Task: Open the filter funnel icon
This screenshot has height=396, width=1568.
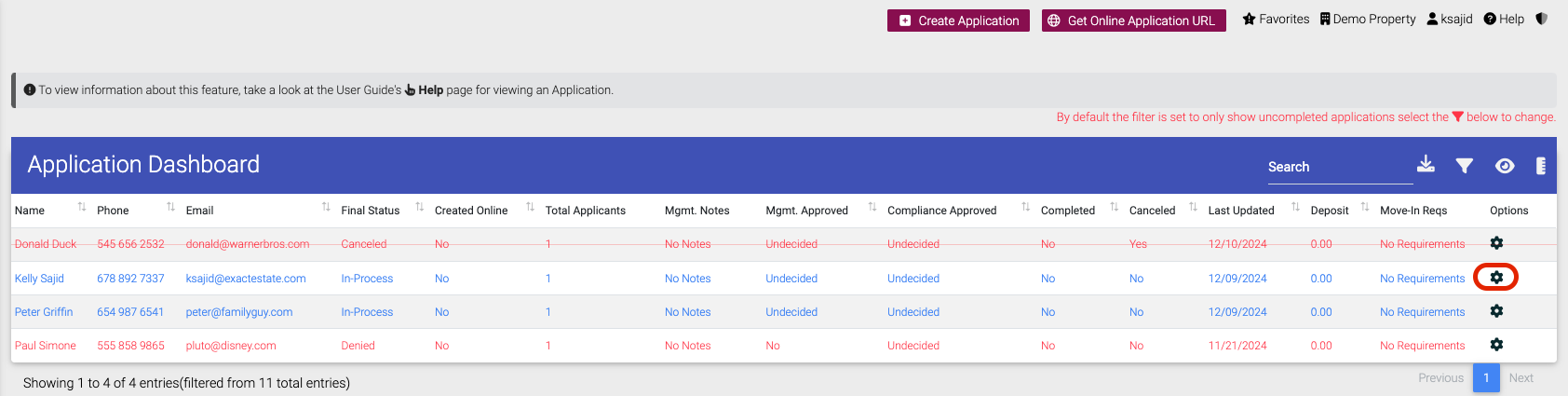Action: click(x=1465, y=166)
